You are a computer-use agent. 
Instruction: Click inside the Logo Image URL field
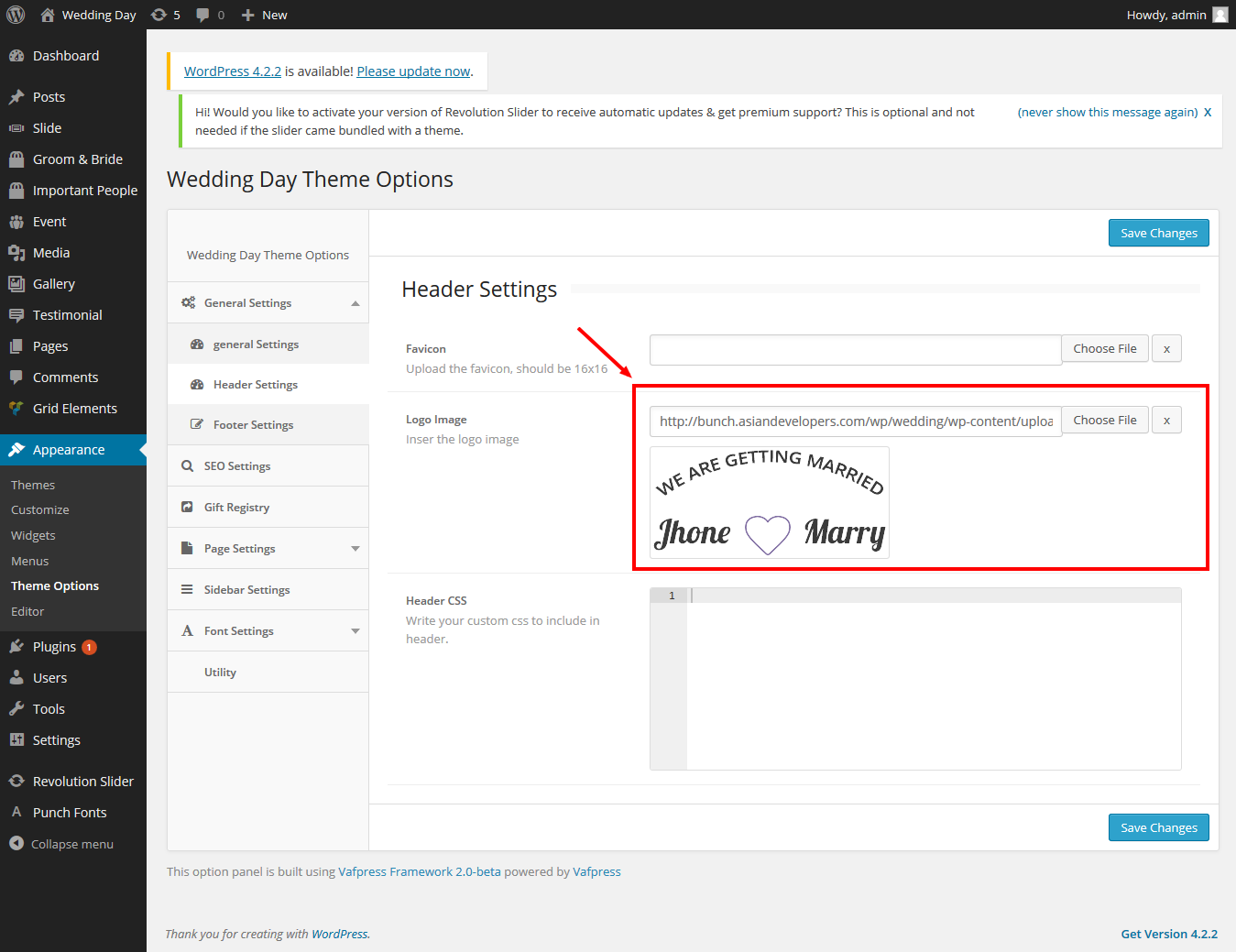click(x=855, y=421)
